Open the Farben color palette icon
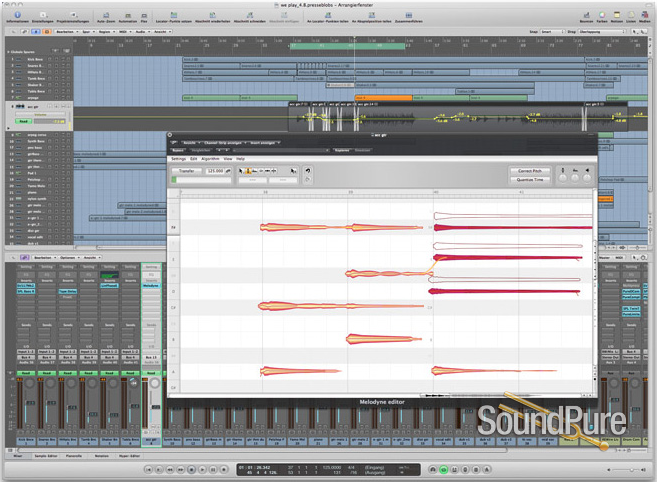This screenshot has height=482, width=657. 602,15
